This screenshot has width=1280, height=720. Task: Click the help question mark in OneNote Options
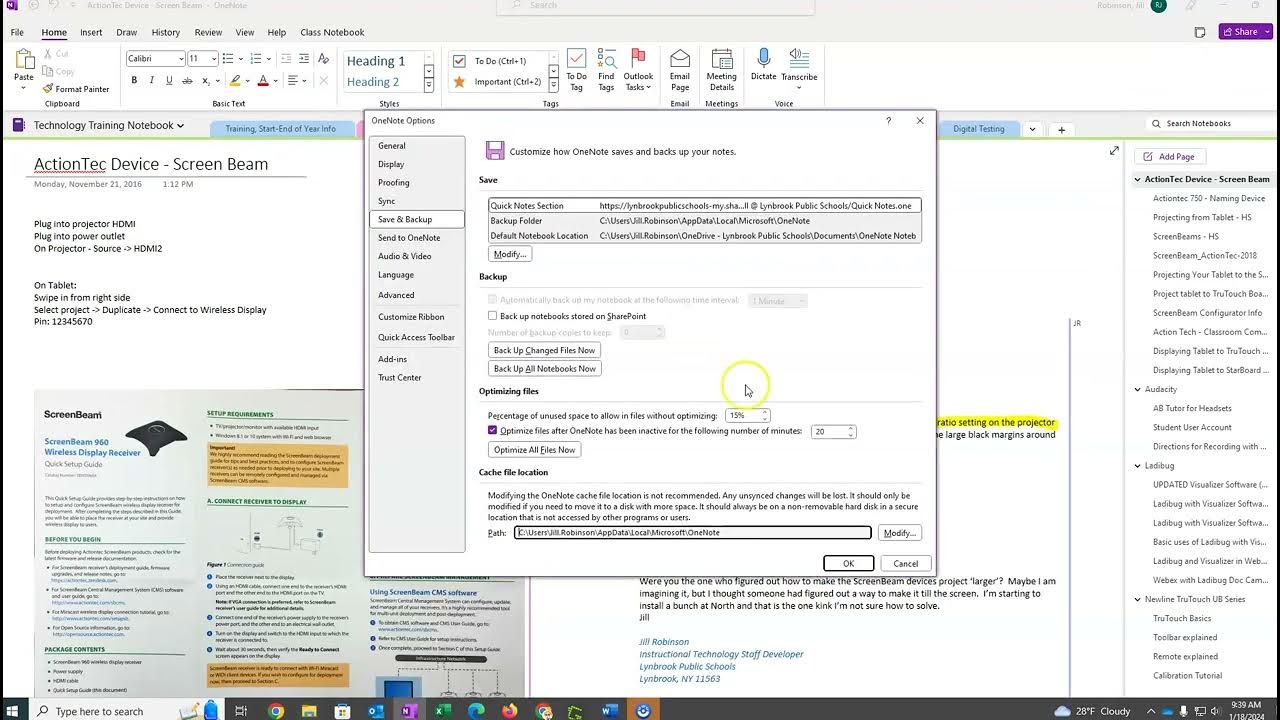coord(888,121)
